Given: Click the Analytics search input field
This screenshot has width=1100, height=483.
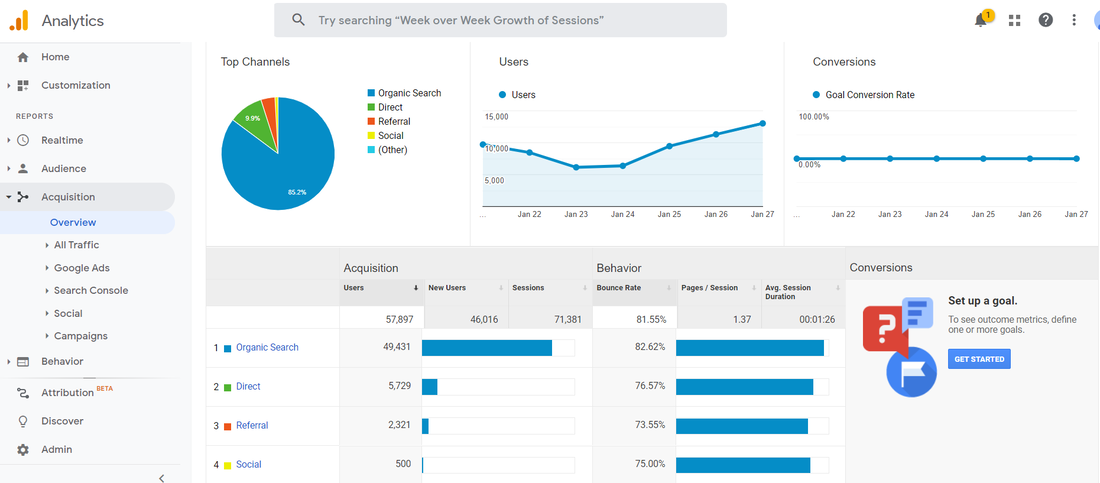Looking at the screenshot, I should 500,20.
